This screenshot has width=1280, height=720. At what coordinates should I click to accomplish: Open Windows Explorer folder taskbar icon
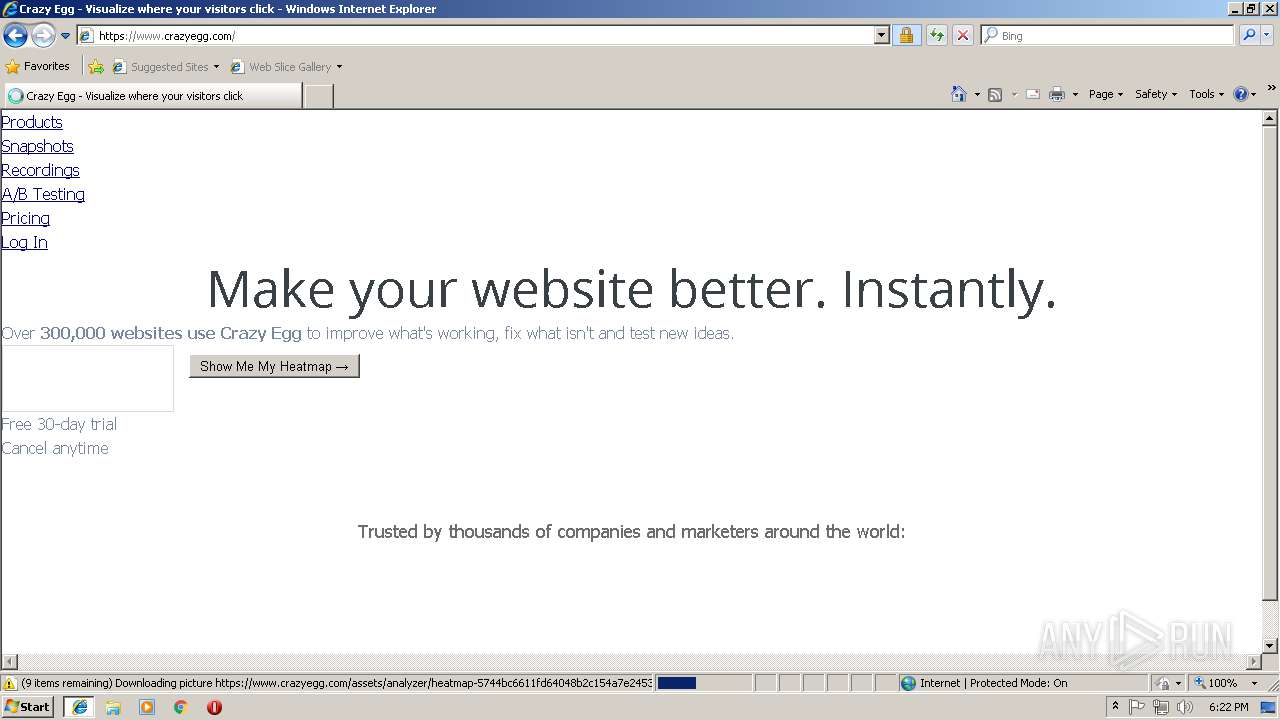point(113,707)
